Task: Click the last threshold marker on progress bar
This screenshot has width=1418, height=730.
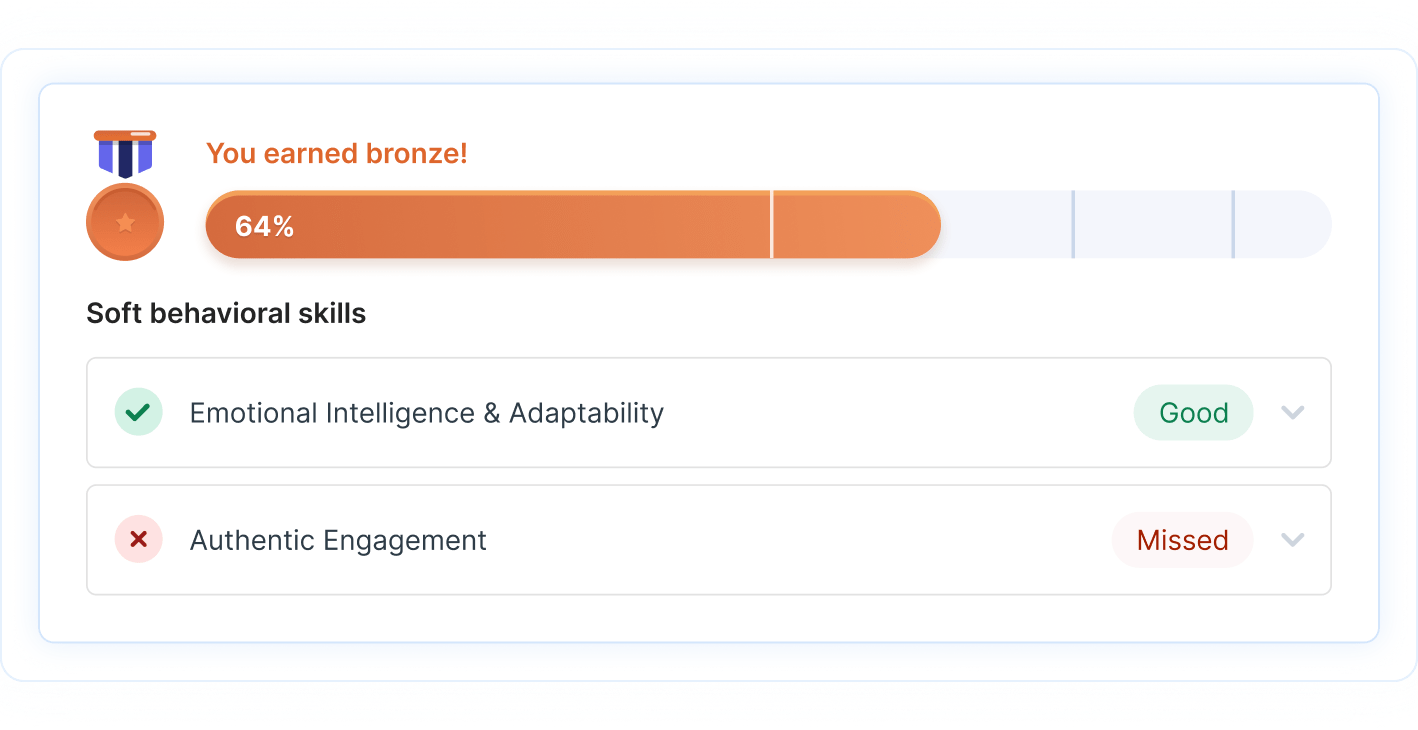Action: 1233,224
